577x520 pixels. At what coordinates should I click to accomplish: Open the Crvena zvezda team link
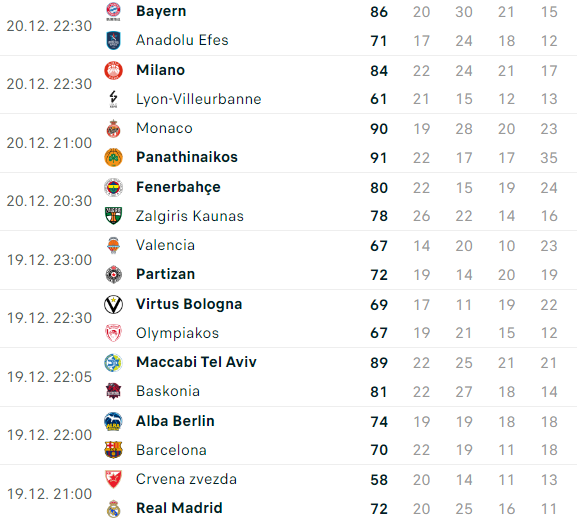coord(186,479)
